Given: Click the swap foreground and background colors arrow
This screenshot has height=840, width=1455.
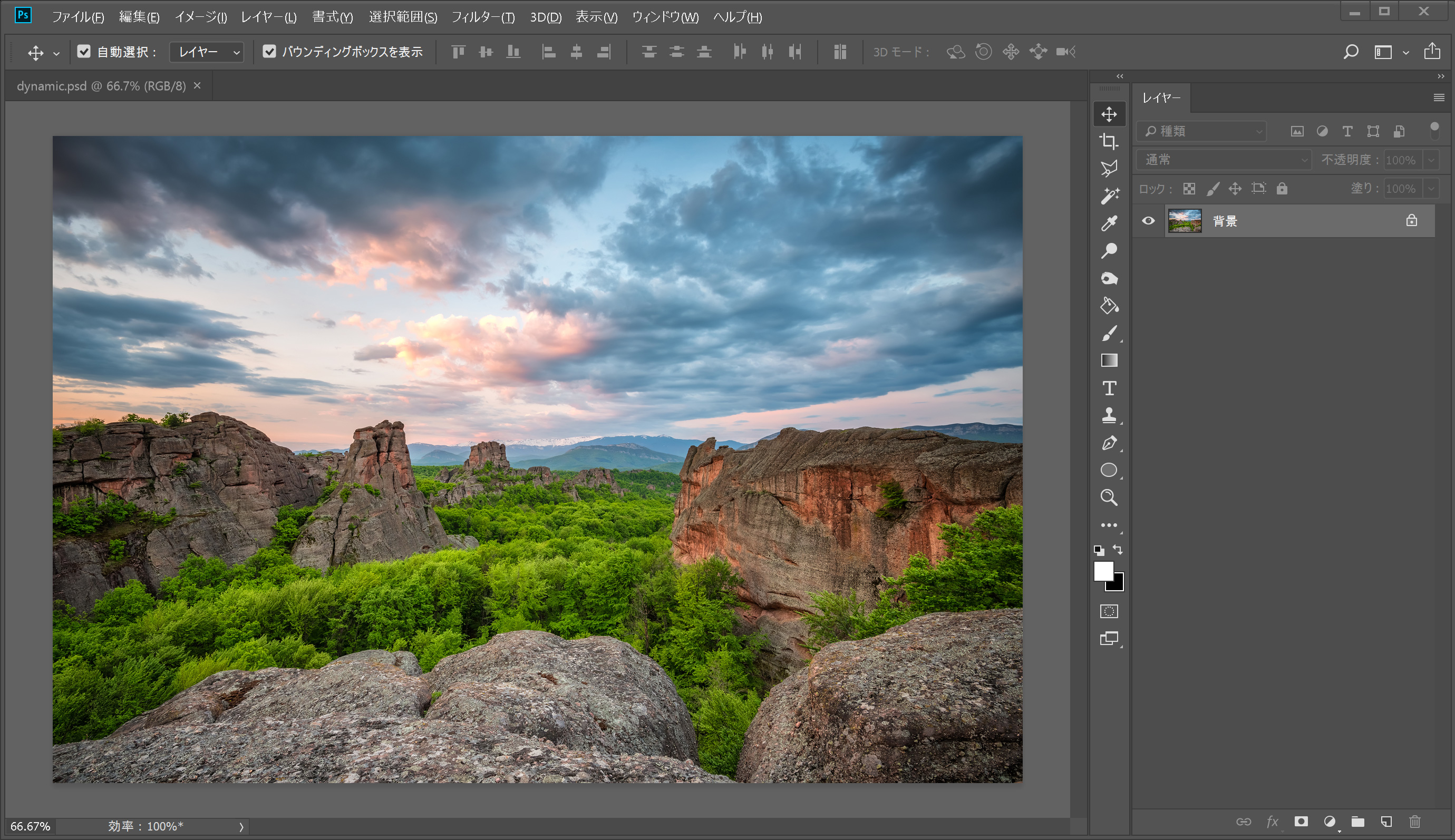Looking at the screenshot, I should pyautogui.click(x=1118, y=549).
